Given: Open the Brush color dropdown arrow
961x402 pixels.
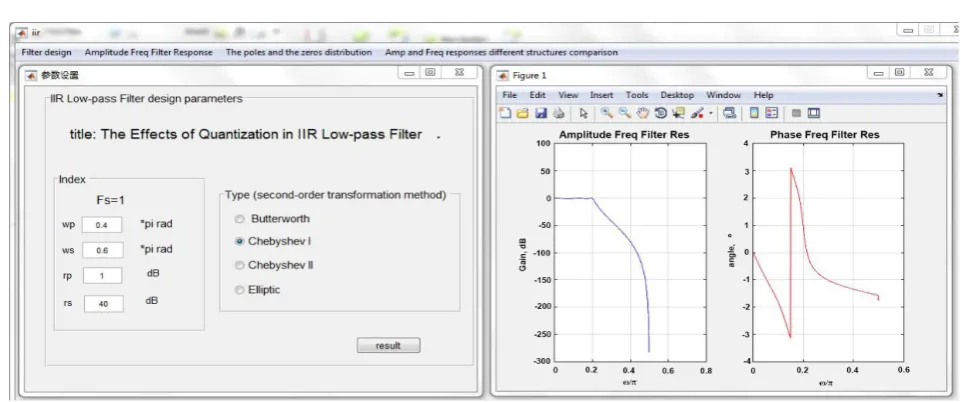Looking at the screenshot, I should pos(710,113).
